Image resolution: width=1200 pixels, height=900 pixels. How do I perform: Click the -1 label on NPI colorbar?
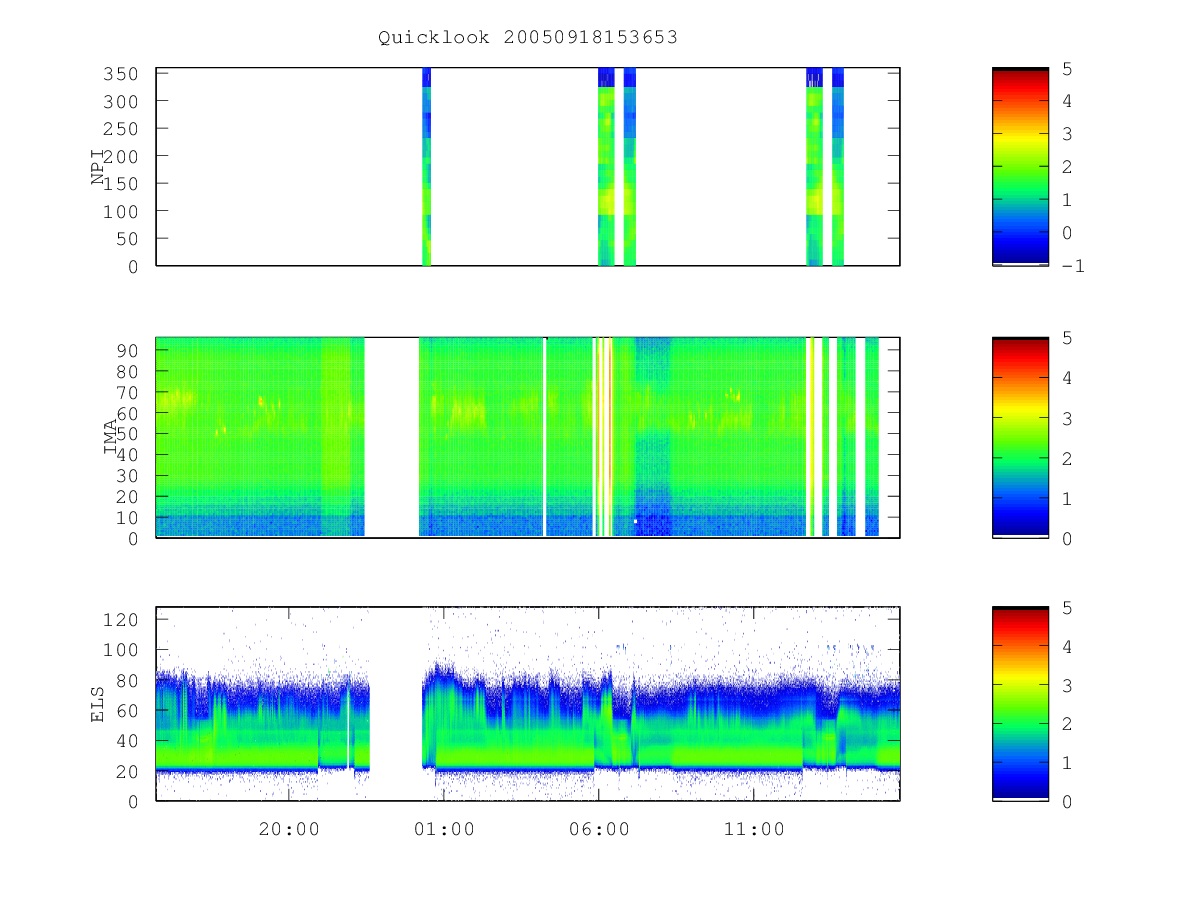click(1074, 266)
